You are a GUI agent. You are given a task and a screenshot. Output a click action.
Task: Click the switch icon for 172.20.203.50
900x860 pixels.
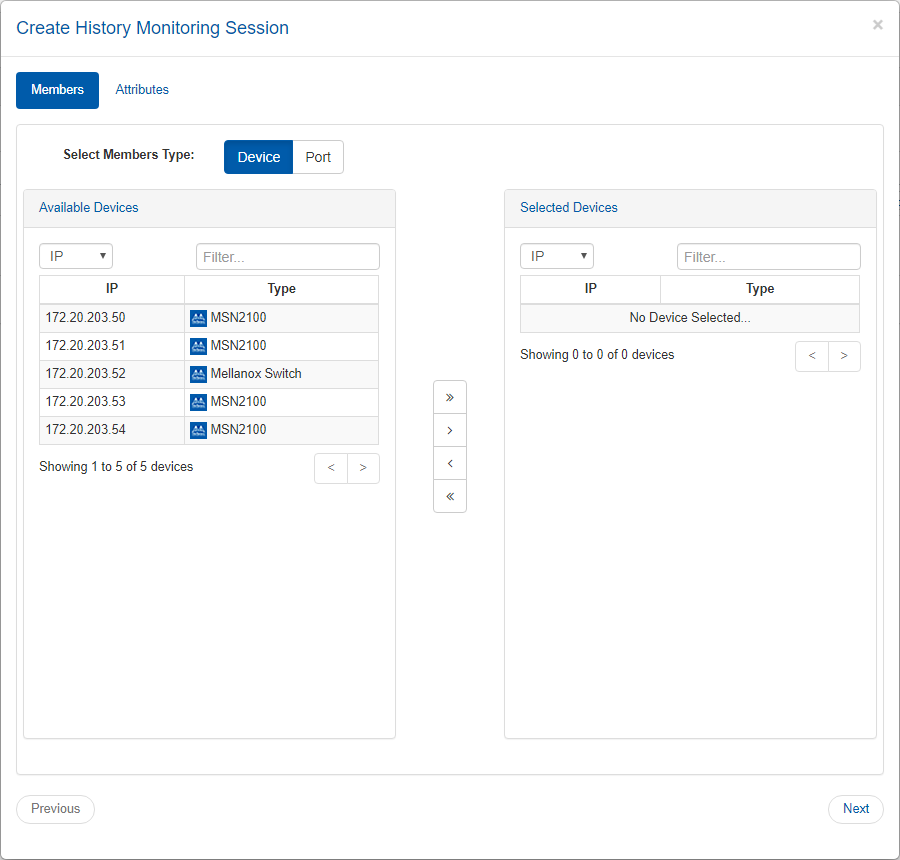[x=198, y=318]
